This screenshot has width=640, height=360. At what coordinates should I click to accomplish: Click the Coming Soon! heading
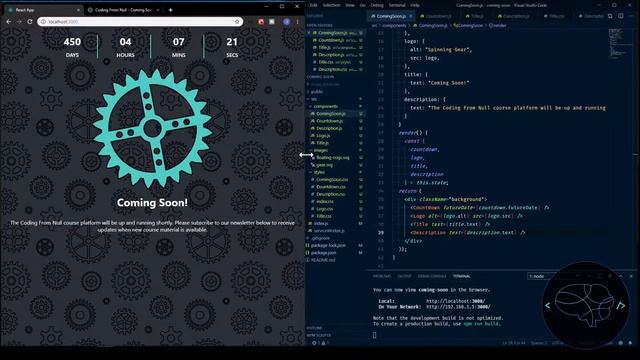(x=152, y=202)
